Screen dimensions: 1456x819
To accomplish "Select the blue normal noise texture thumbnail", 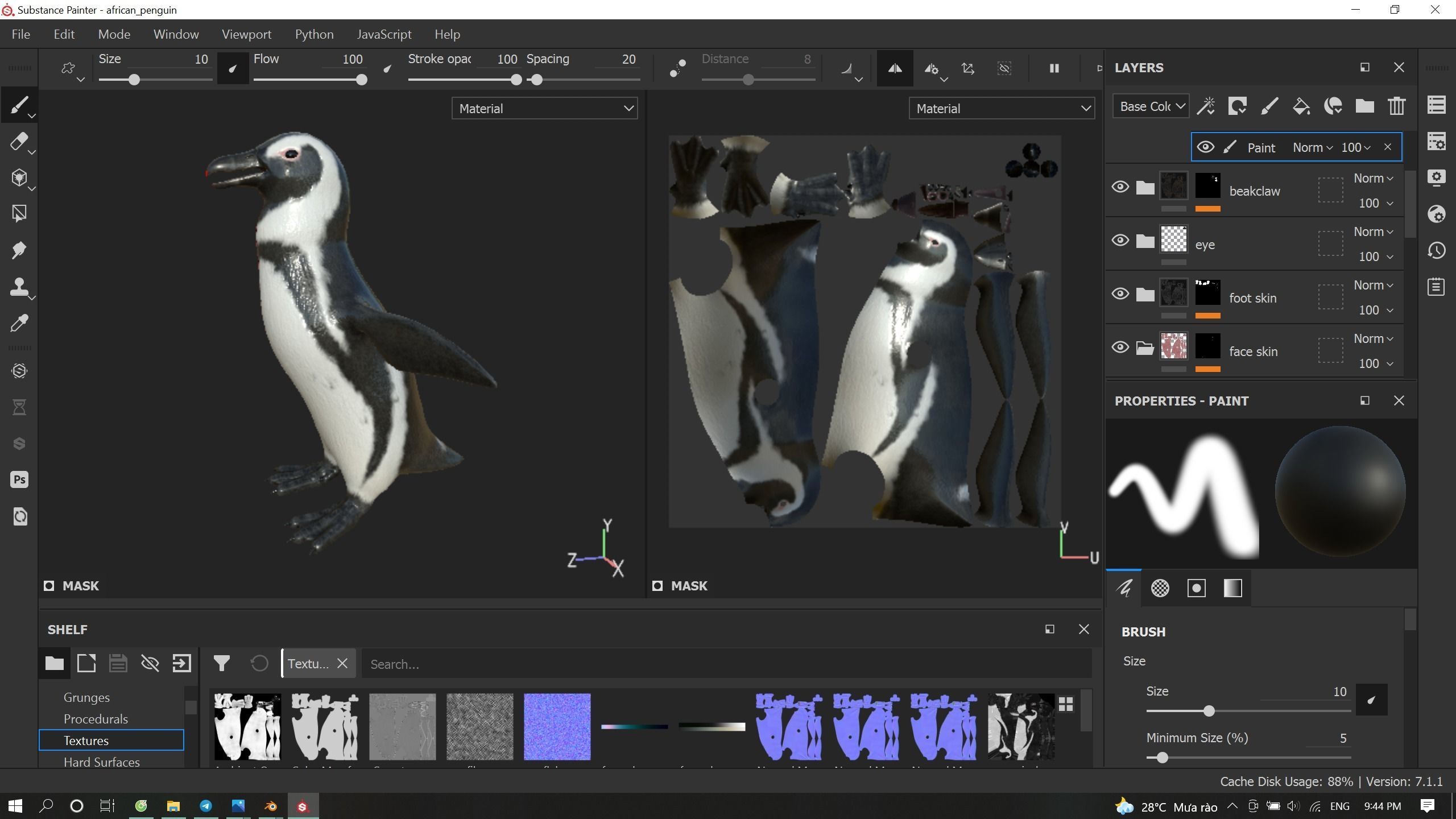I will click(x=557, y=726).
